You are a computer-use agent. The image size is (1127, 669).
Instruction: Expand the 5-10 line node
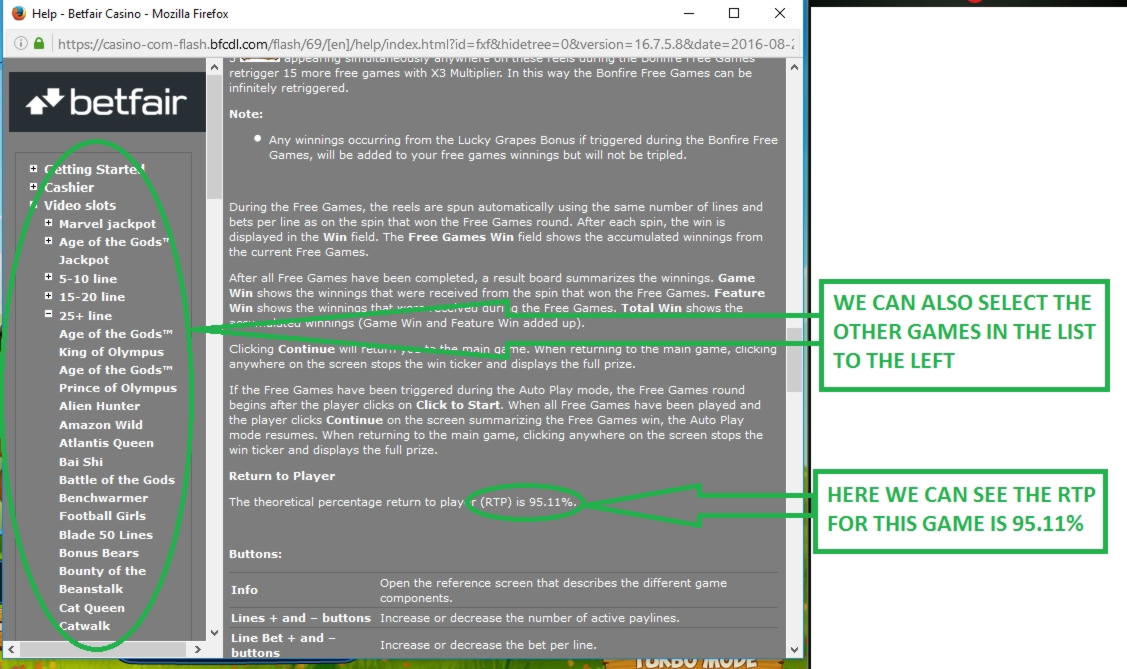click(48, 277)
